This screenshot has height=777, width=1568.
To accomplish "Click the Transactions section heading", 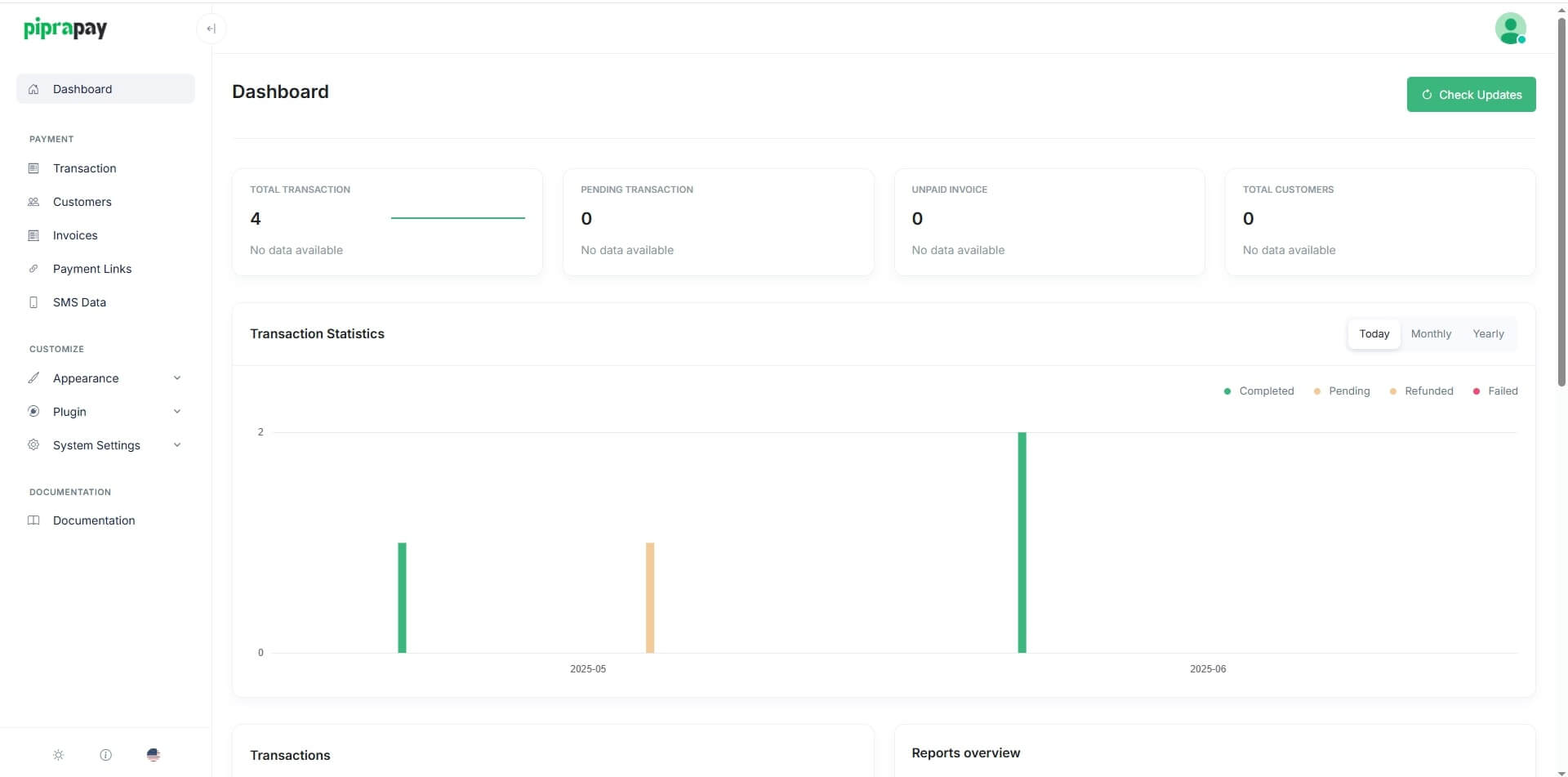I will pos(290,756).
